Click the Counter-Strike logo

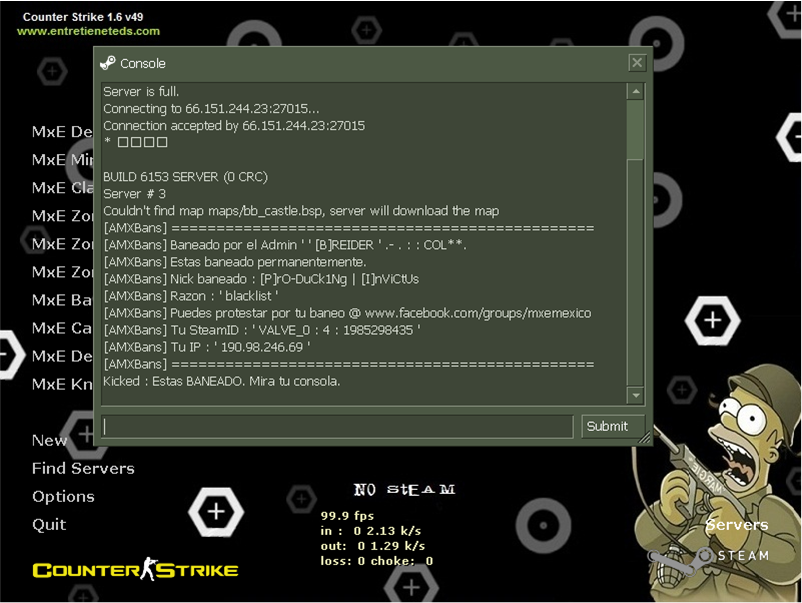point(136,569)
